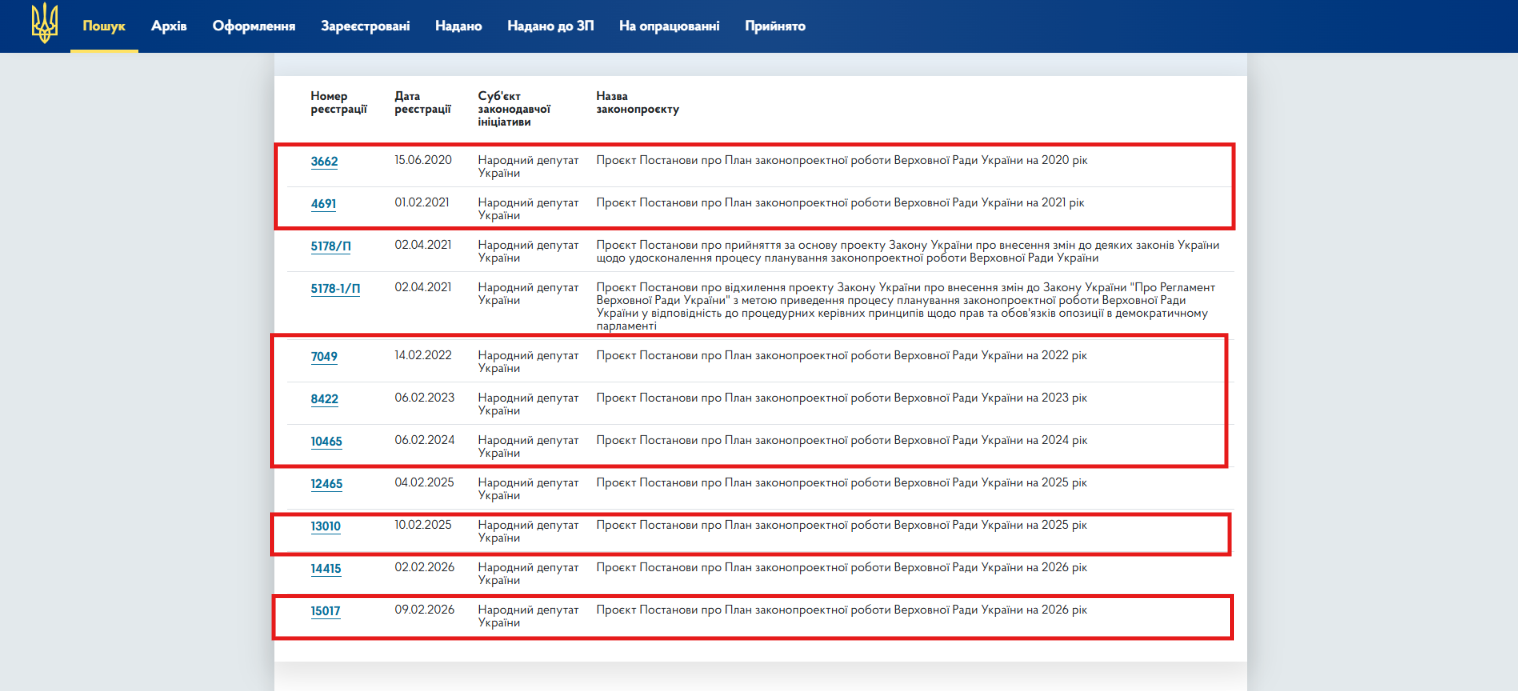Click the 2026 plan title in row 14415
Viewport: 1518px width, 692px height.
[x=841, y=567]
